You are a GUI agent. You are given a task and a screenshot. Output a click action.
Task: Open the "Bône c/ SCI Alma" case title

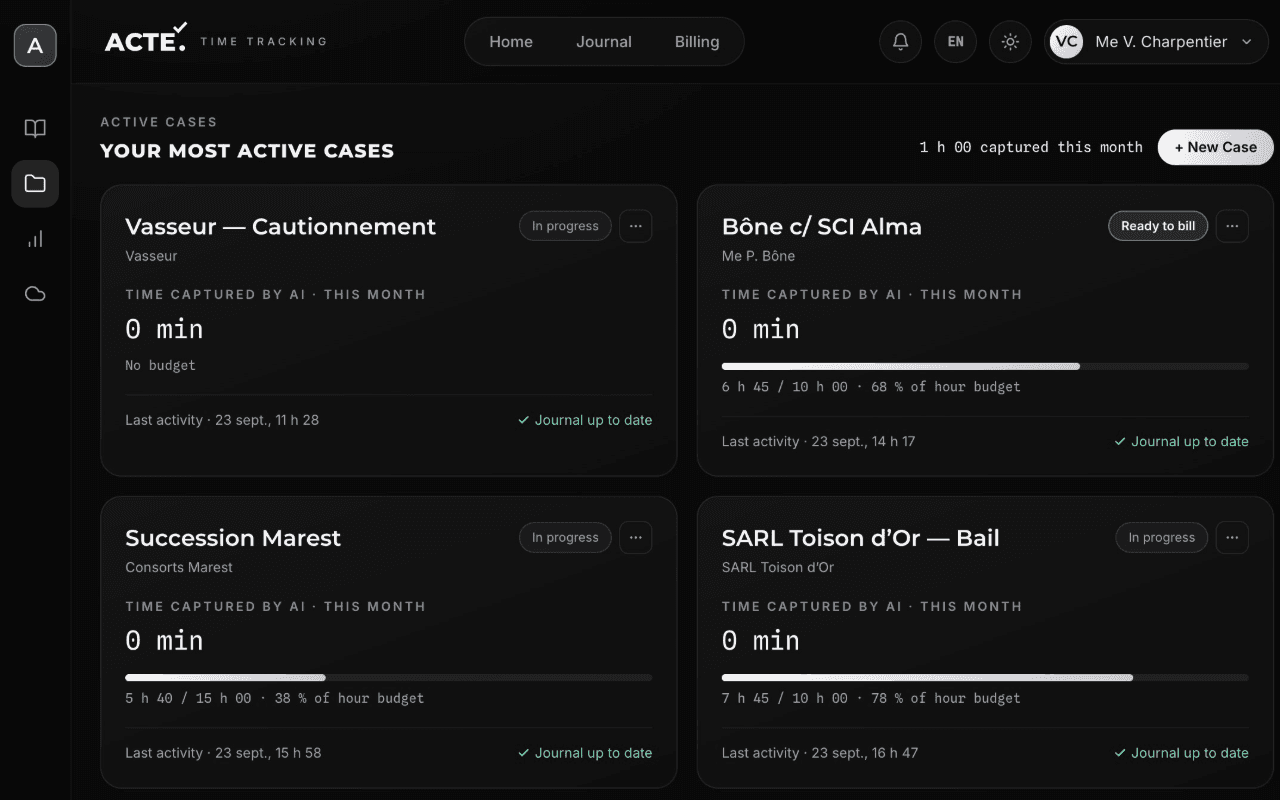(822, 227)
